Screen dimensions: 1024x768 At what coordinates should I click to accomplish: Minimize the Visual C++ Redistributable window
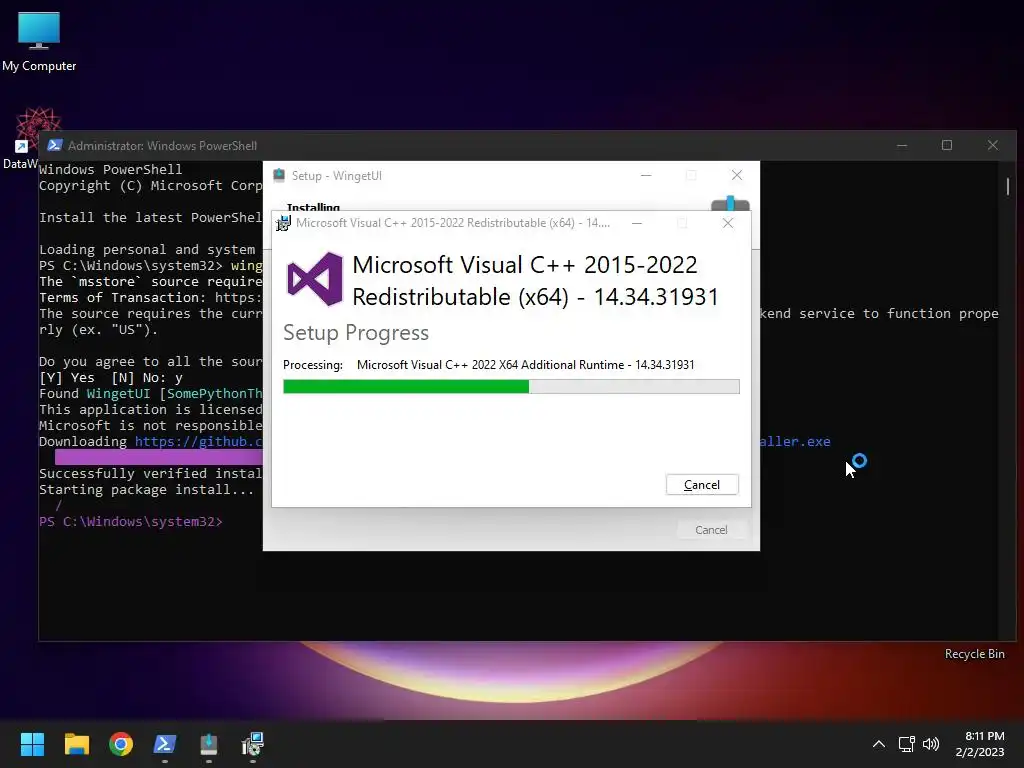(637, 223)
